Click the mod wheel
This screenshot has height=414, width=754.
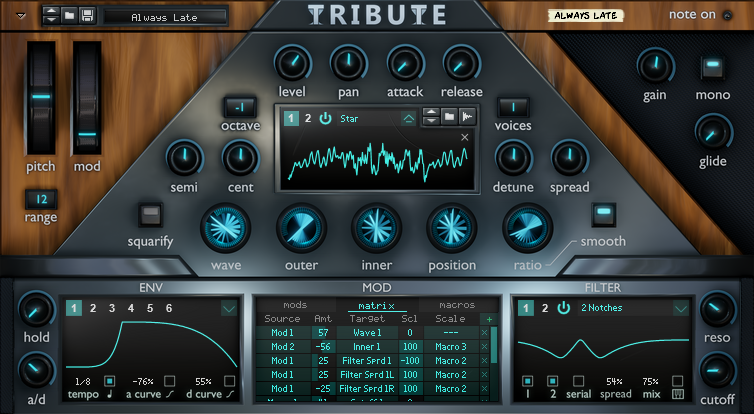coord(87,98)
